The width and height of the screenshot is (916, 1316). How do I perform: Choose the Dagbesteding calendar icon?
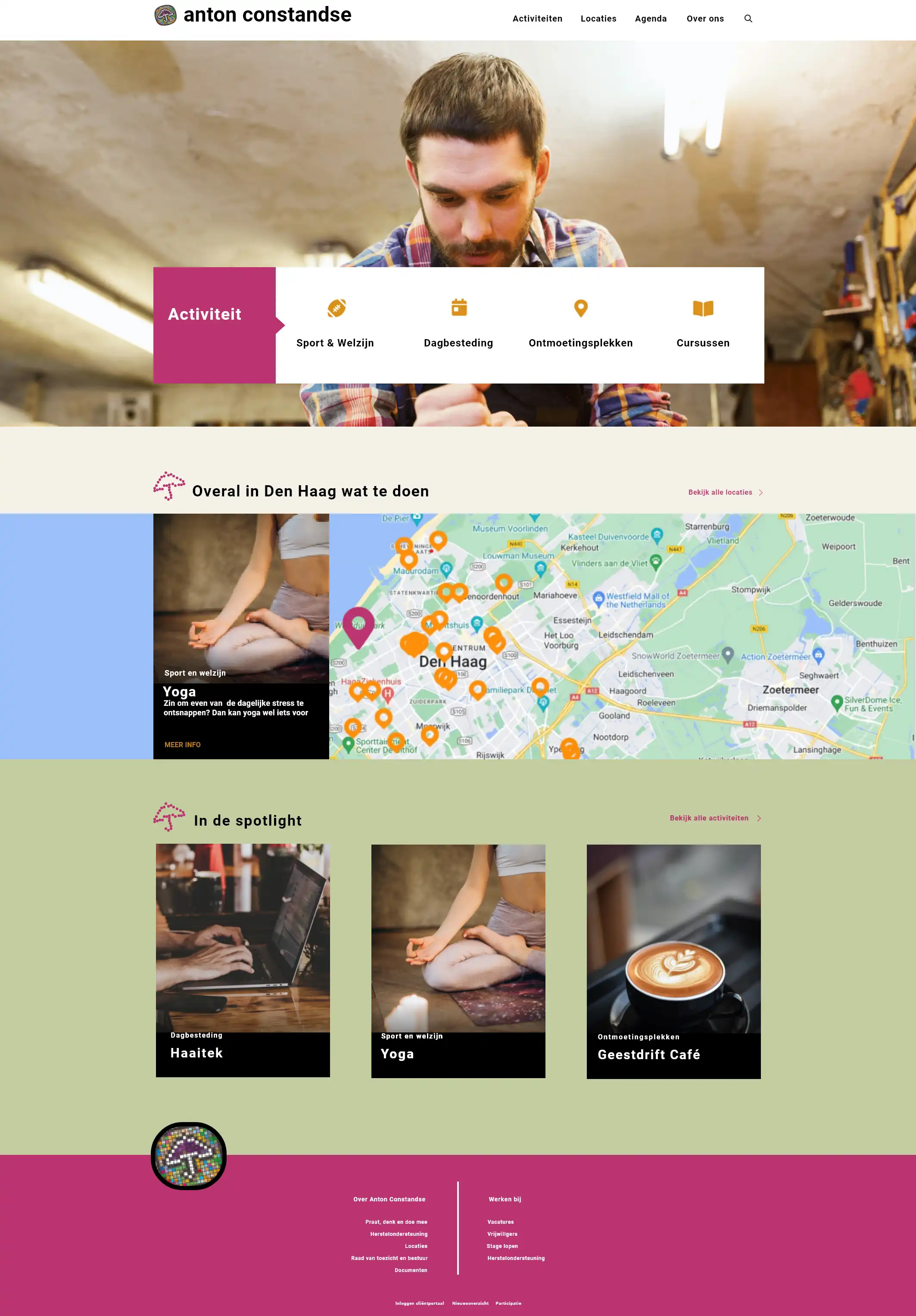click(x=459, y=308)
